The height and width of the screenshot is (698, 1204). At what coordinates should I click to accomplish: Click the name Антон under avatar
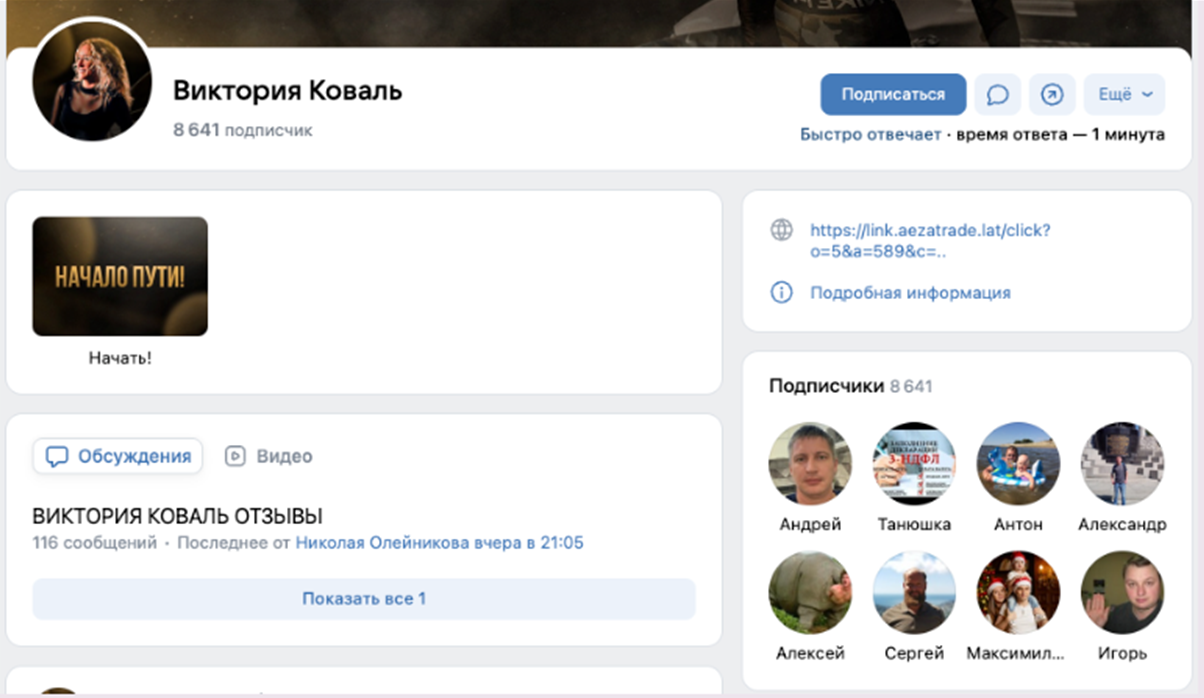pyautogui.click(x=1018, y=524)
